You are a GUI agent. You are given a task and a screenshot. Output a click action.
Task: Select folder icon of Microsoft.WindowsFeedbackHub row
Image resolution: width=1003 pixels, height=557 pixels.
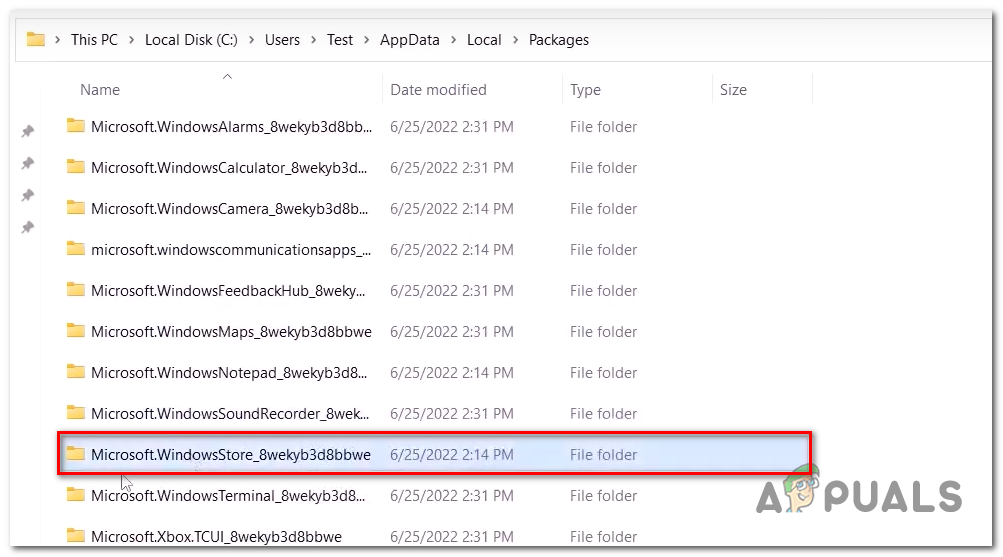pos(75,290)
